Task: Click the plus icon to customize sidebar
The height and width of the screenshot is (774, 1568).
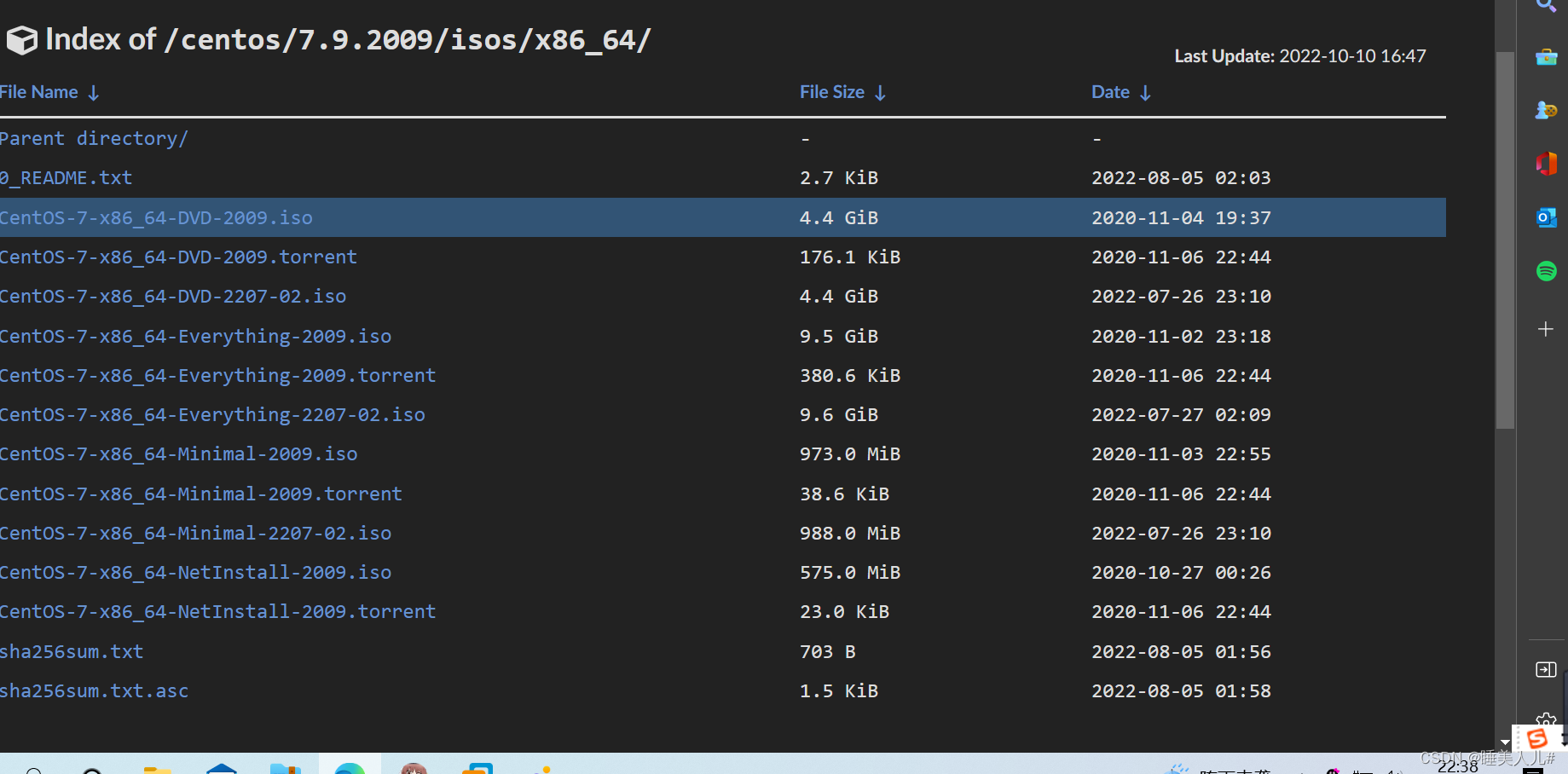Action: [1546, 329]
